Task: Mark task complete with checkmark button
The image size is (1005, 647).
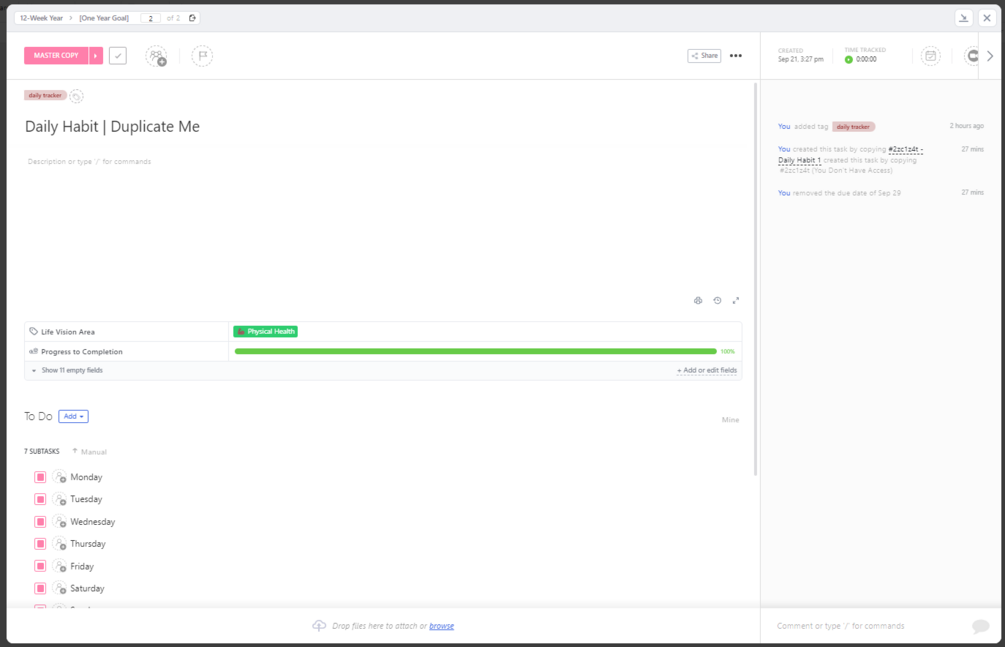Action: pos(118,56)
